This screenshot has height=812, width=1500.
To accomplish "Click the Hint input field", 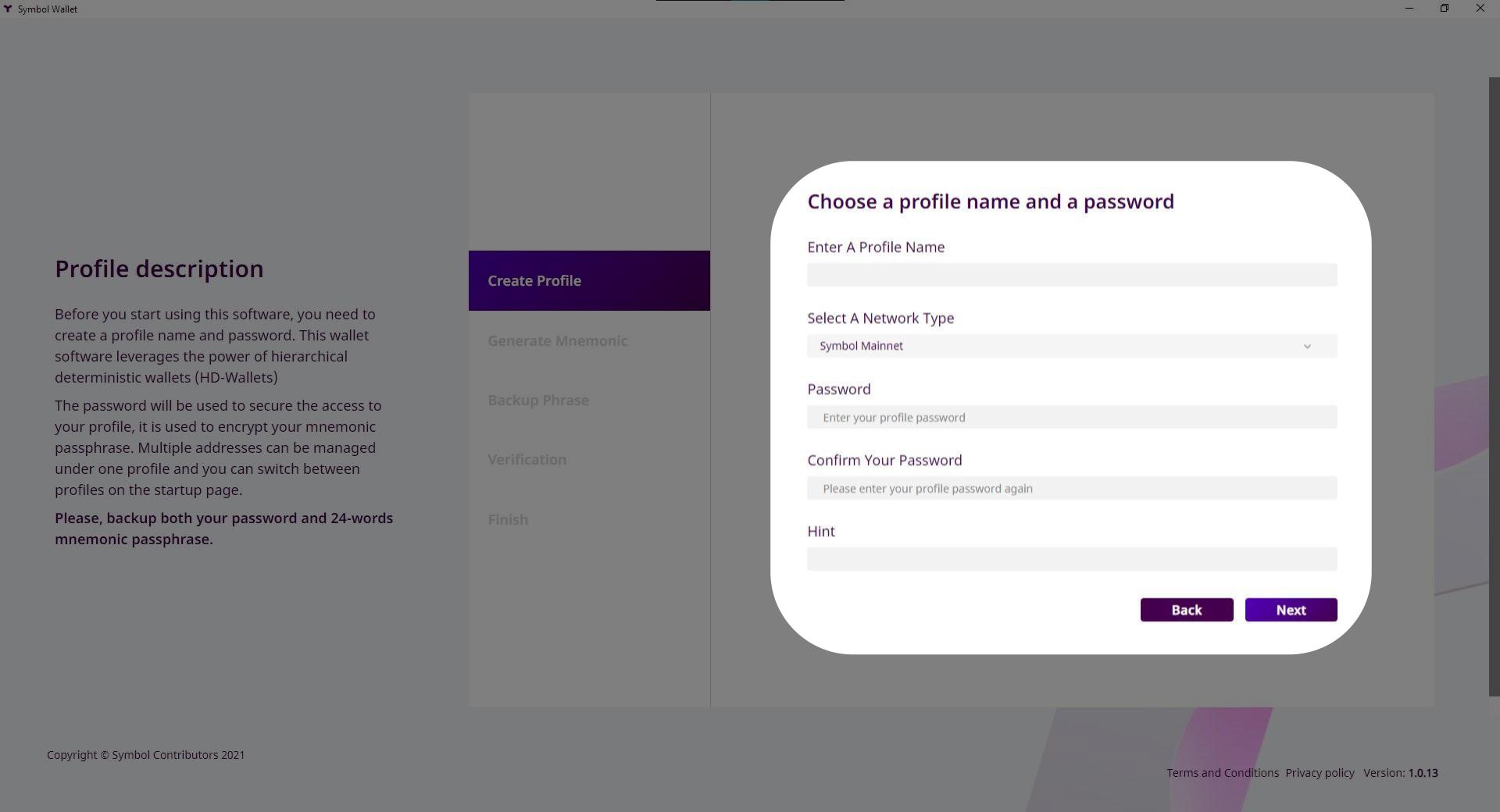I will (x=1071, y=560).
